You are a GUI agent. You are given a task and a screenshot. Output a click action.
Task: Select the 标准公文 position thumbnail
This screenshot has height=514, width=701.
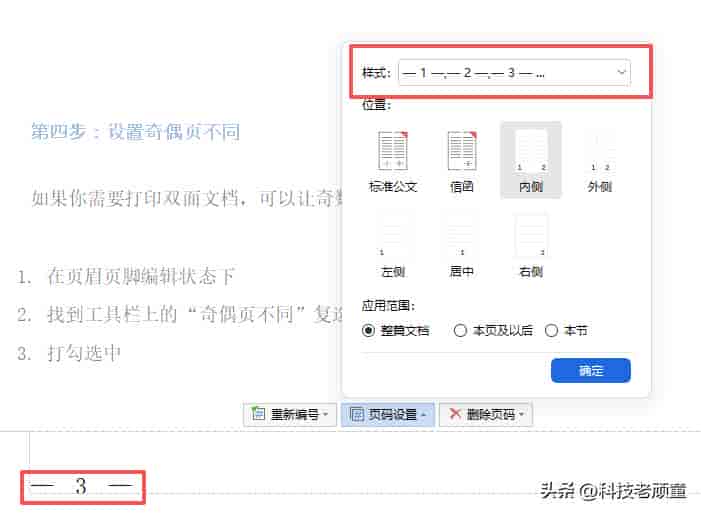click(393, 161)
